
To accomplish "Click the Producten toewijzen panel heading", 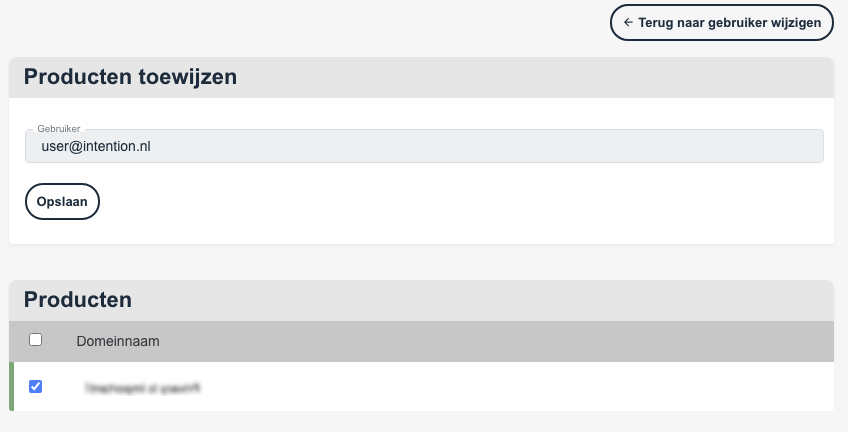I will (130, 76).
